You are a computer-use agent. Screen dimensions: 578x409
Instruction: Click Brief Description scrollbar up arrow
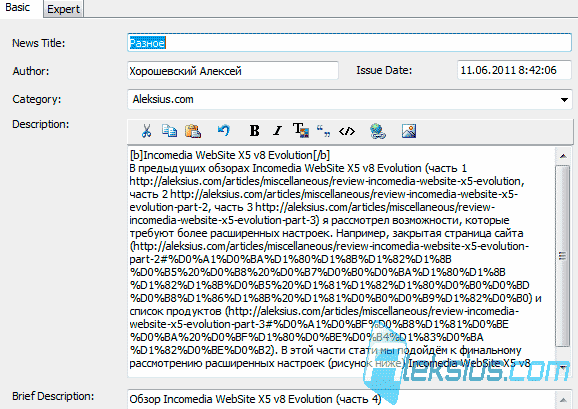563,400
